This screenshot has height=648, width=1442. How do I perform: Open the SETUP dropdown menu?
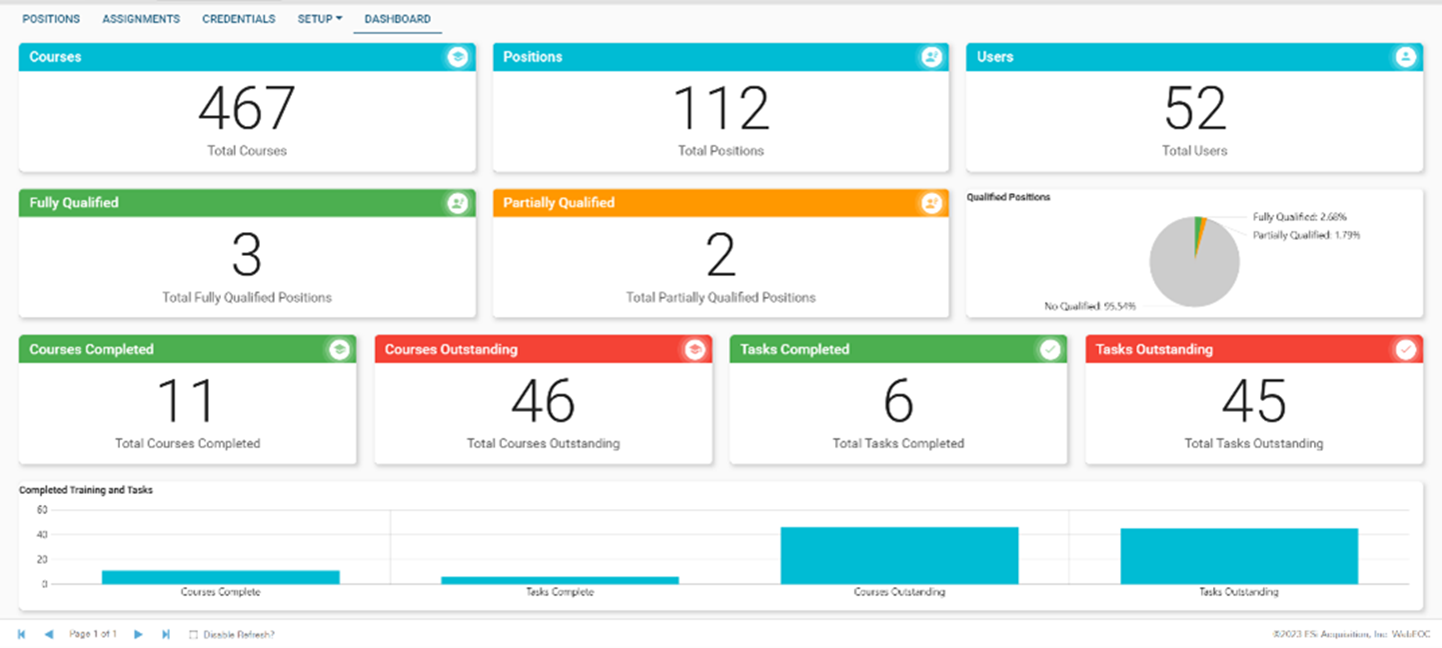(318, 18)
